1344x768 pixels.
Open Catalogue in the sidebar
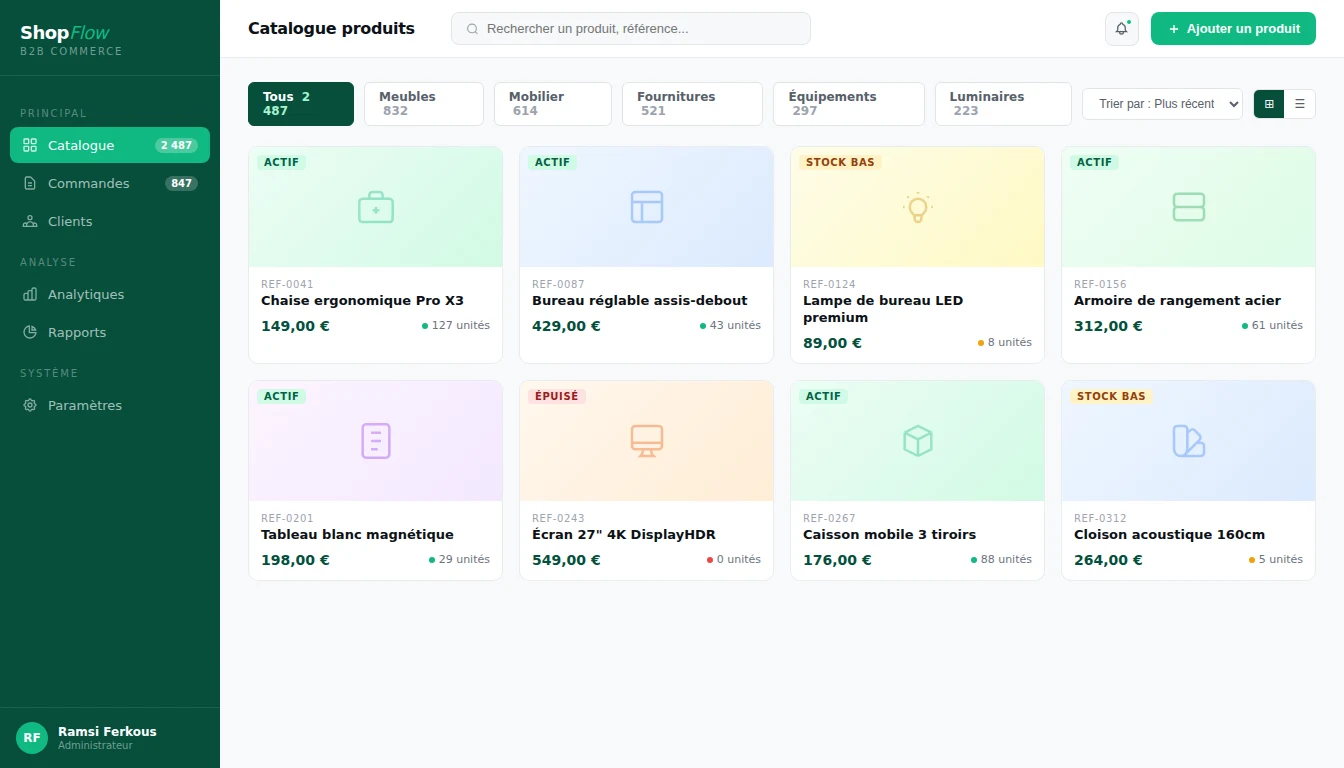(110, 145)
